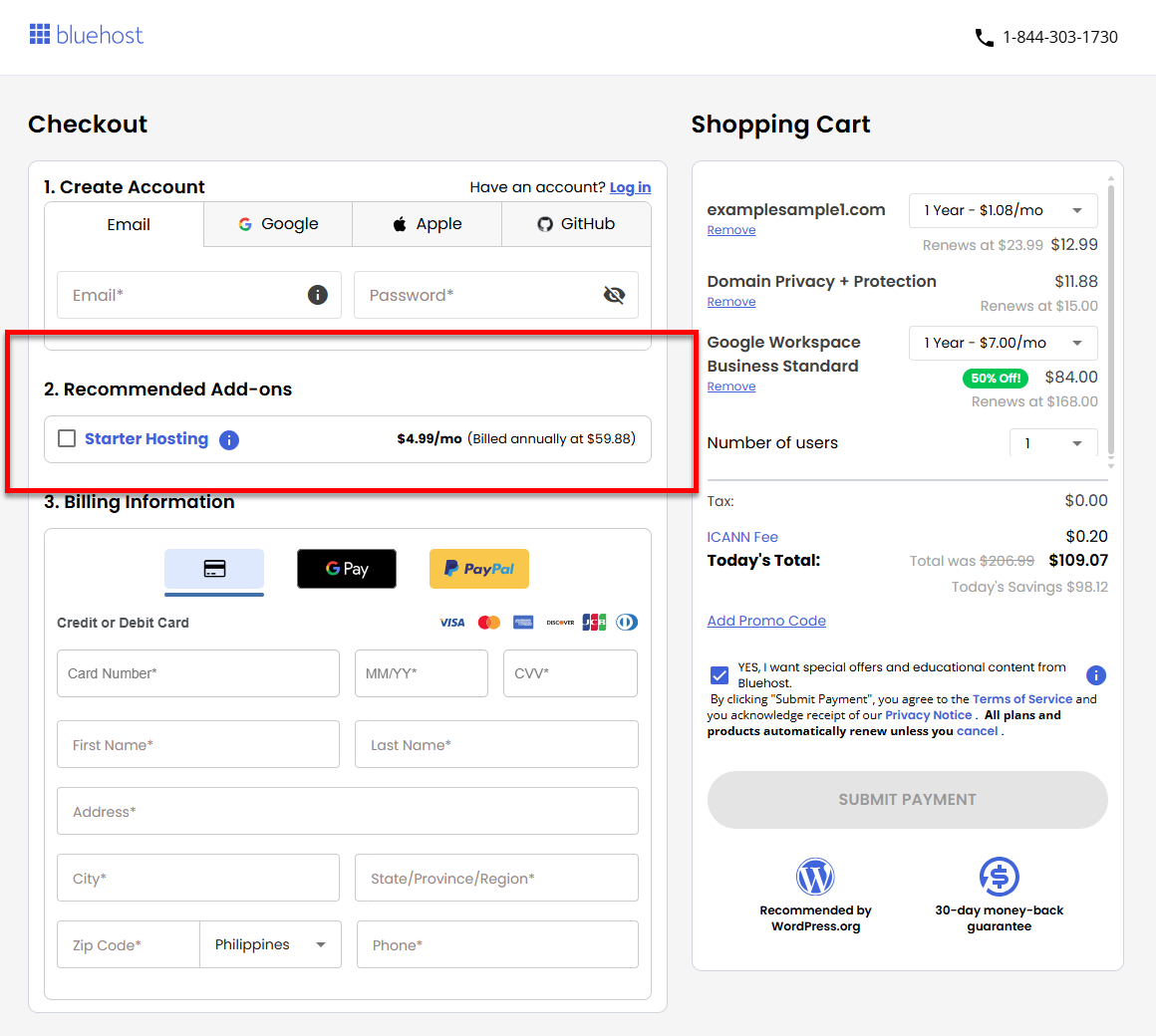Open domain term 1 Year $1.08/mo dropdown
This screenshot has height=1036, width=1156.
[1004, 211]
